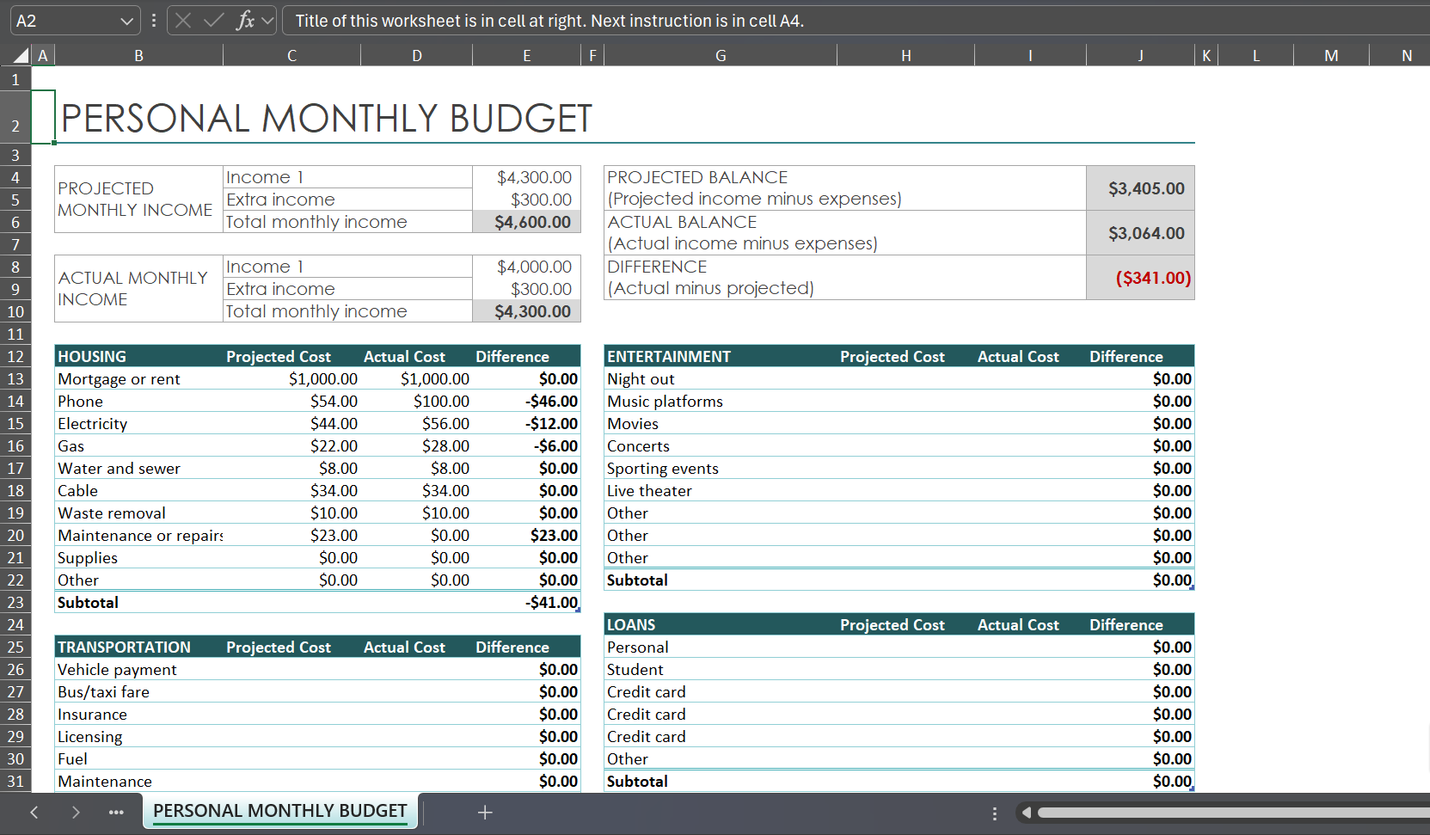Select row 12 header
This screenshot has width=1430, height=835.
[16, 356]
